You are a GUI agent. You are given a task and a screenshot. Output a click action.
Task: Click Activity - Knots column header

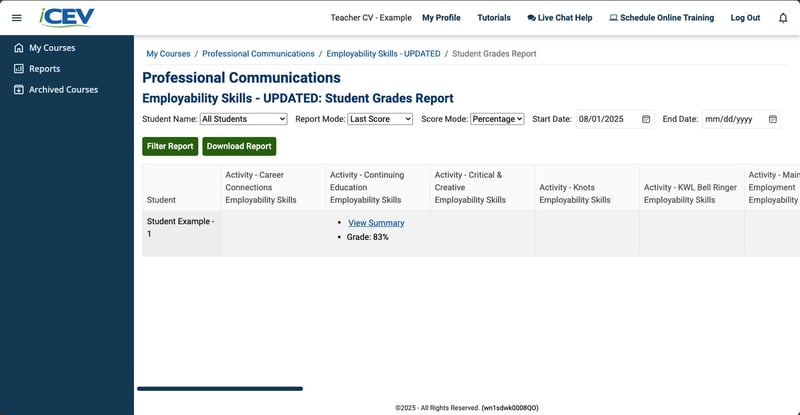(587, 187)
